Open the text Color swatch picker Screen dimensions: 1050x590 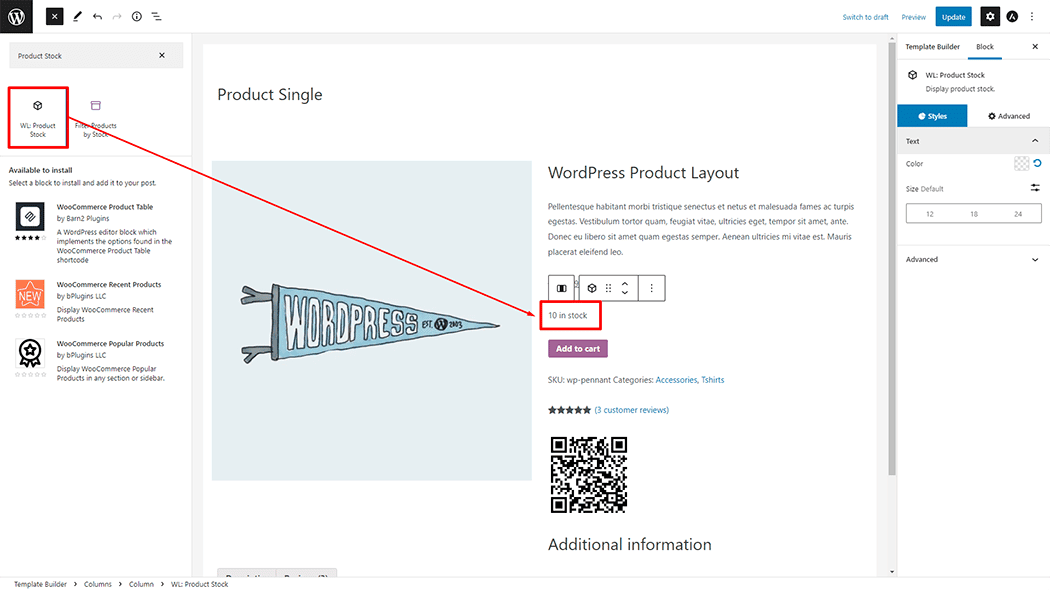(x=1021, y=164)
